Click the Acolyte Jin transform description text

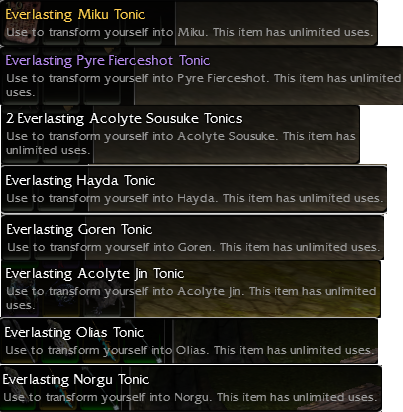[x=191, y=298]
